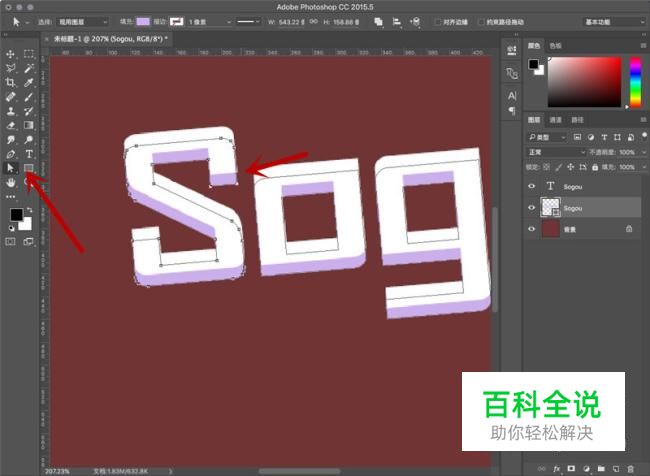Screen dimensions: 650x476
Task: Enable the 约束路径拖动 checkbox
Action: tap(482, 22)
